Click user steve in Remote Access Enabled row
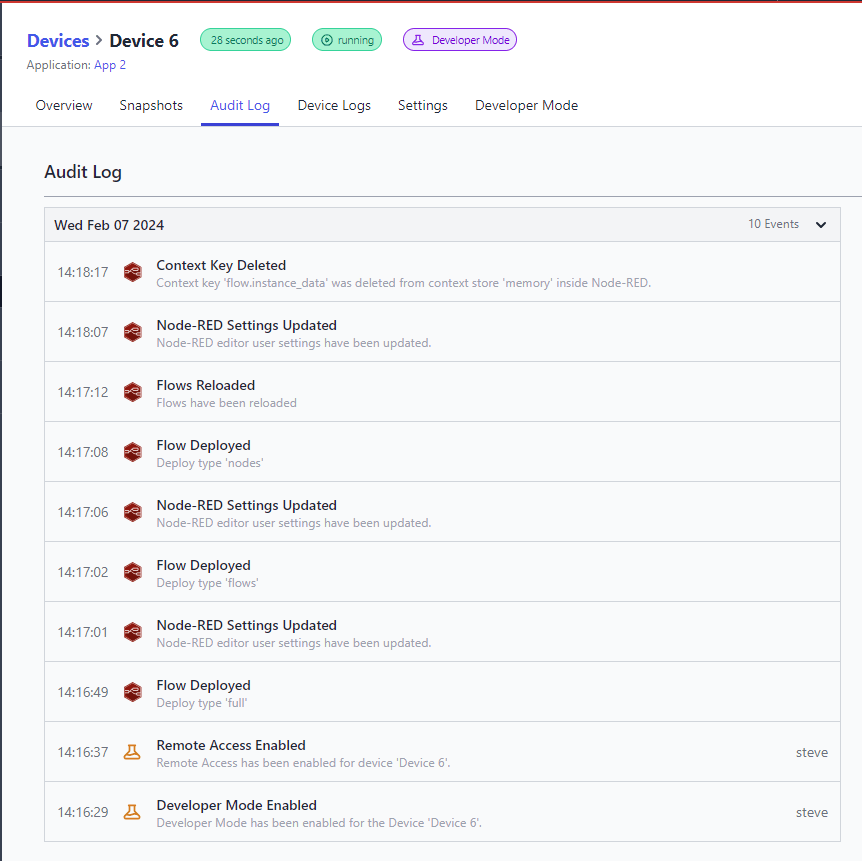Viewport: 862px width, 861px height. coord(811,752)
